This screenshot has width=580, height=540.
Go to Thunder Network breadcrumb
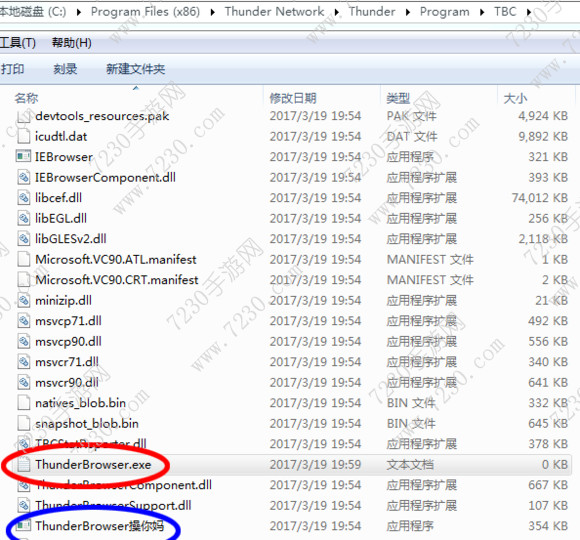click(274, 12)
